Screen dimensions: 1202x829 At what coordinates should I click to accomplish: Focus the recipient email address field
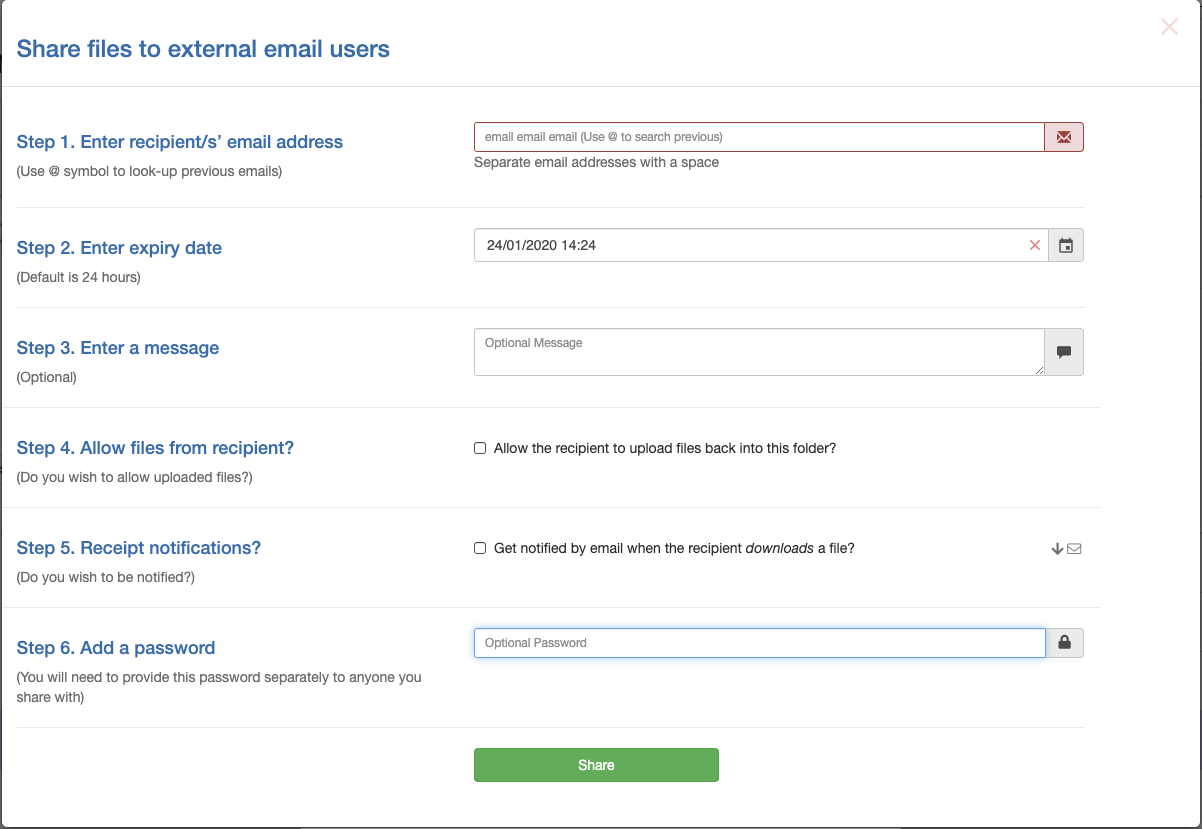tap(759, 137)
